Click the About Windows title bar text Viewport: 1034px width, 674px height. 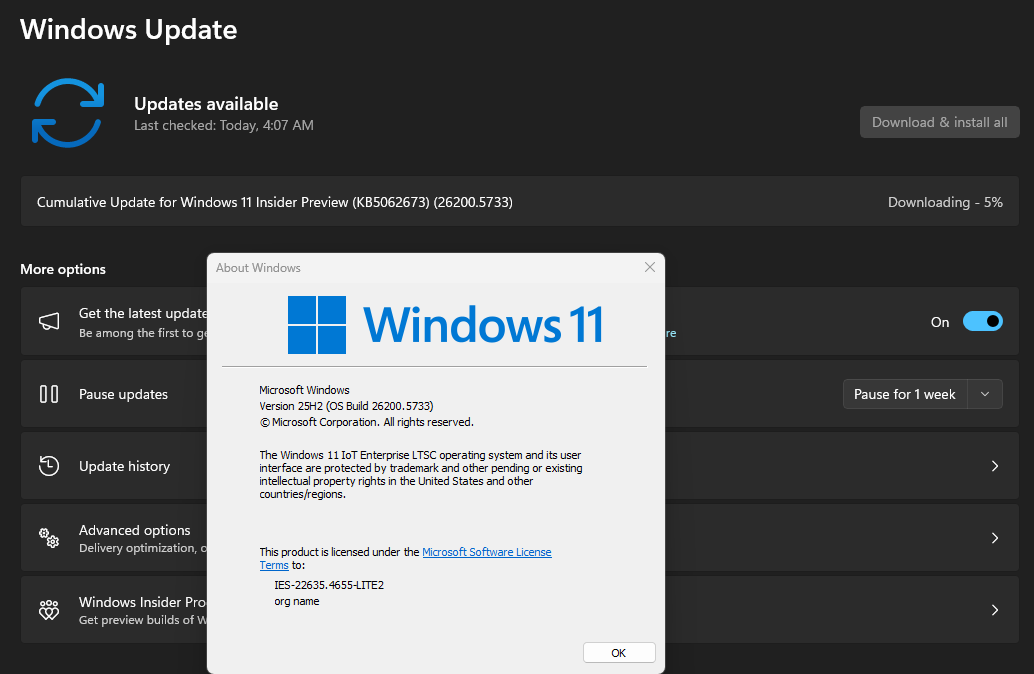pyautogui.click(x=258, y=268)
